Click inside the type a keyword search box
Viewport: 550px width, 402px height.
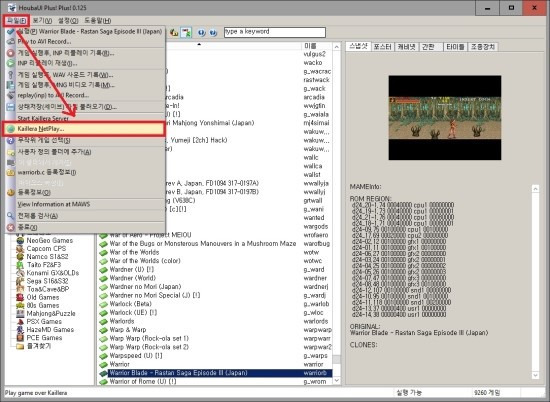tap(275, 32)
